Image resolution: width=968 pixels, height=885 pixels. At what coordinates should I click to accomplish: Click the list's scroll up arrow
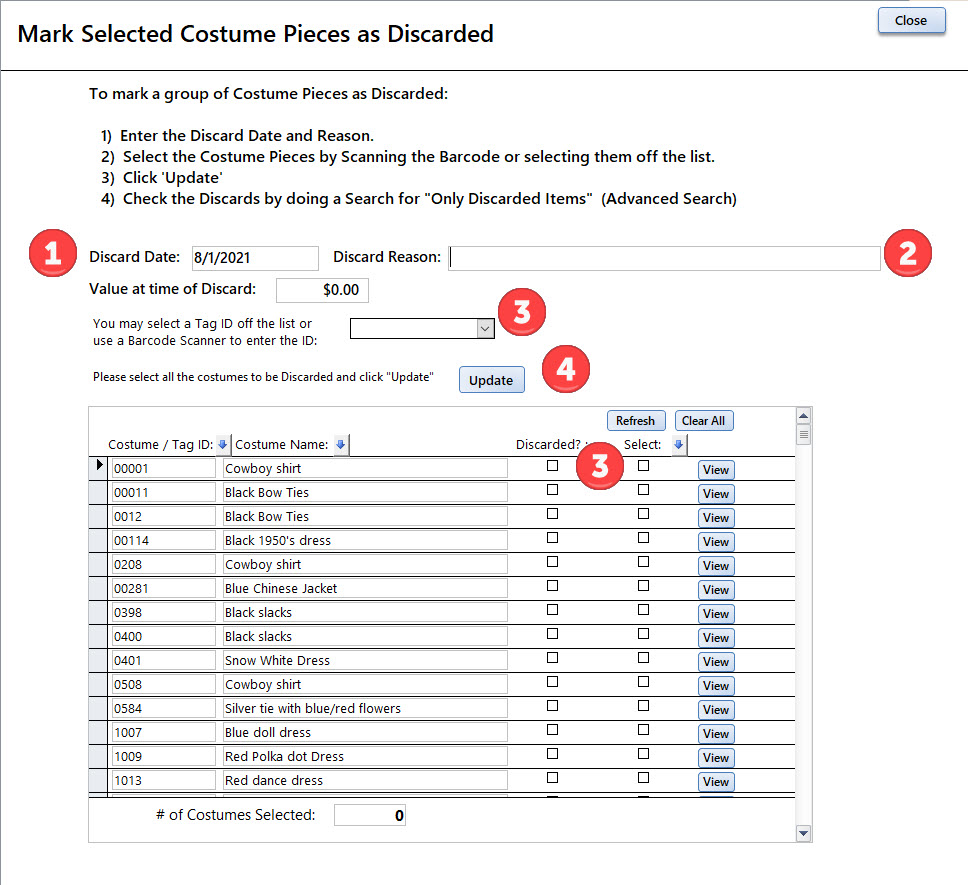[x=802, y=416]
